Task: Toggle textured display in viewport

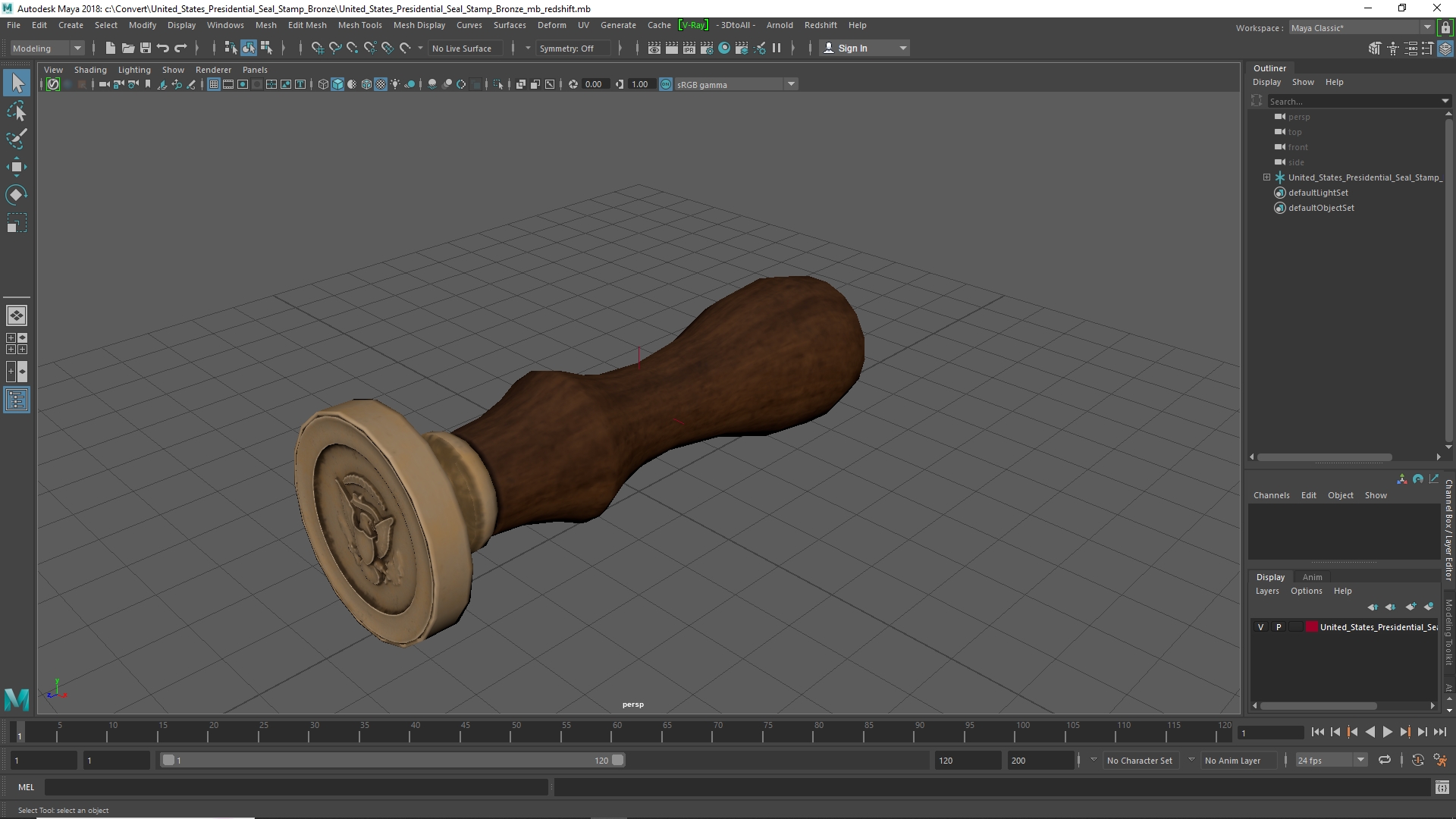Action: click(381, 84)
